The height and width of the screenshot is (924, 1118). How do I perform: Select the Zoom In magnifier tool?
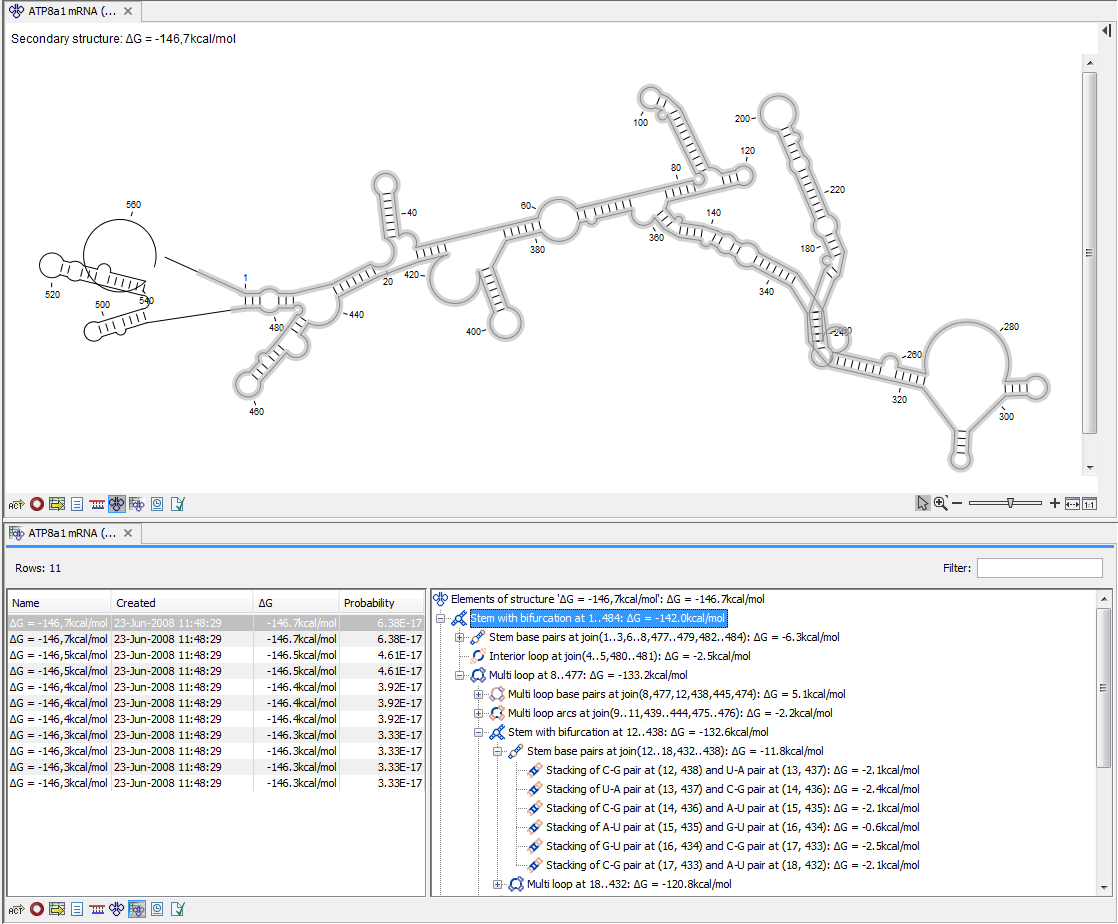941,503
